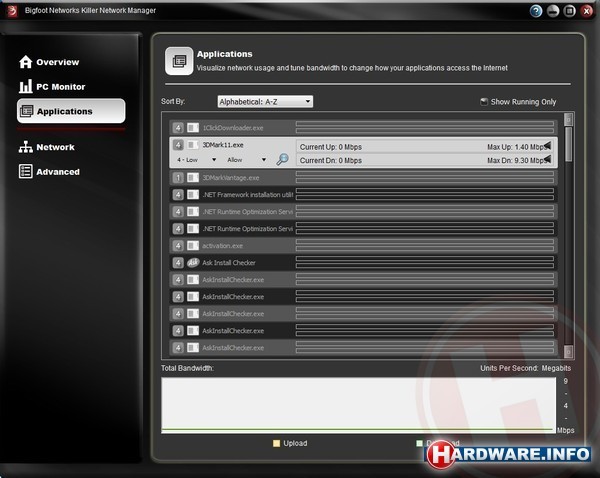600x478 pixels.
Task: Click the Ask logo icon
Action: click(x=193, y=263)
